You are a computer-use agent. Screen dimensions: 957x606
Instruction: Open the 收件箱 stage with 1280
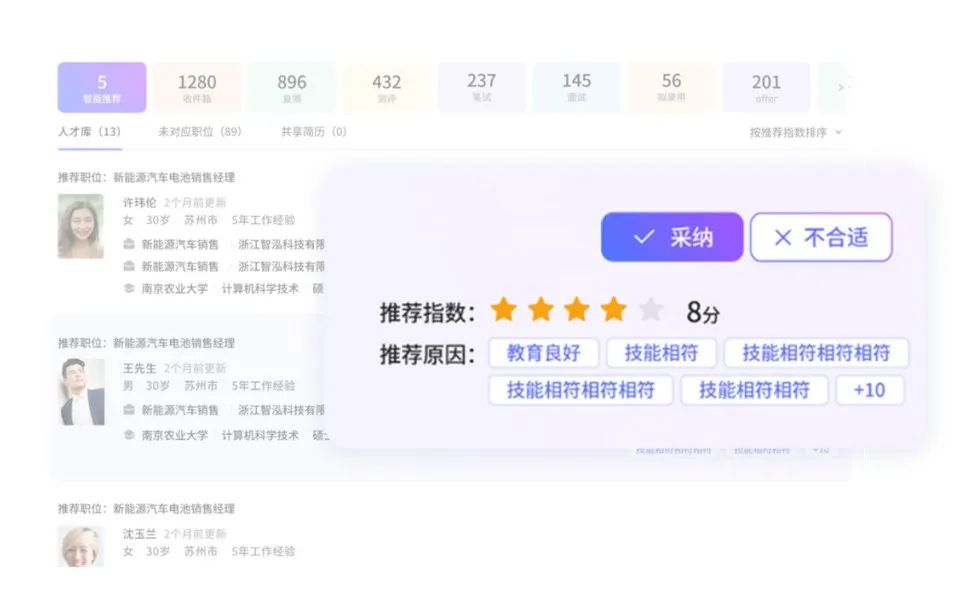coord(197,87)
